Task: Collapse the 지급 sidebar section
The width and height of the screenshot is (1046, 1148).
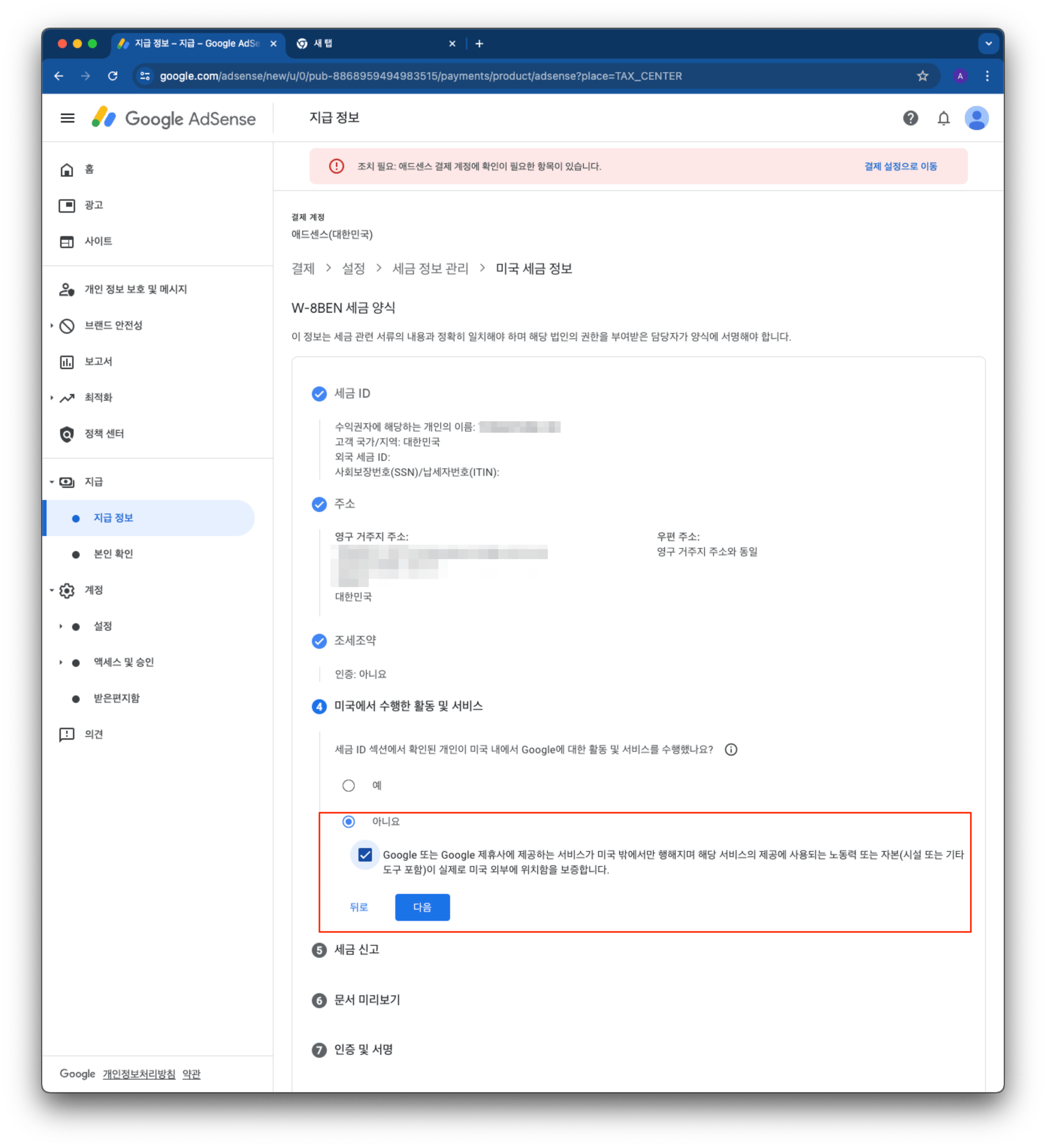Action: click(52, 482)
